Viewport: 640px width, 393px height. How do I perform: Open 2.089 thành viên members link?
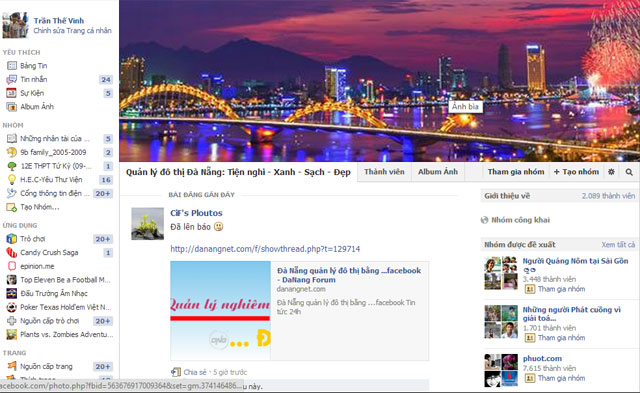(608, 196)
